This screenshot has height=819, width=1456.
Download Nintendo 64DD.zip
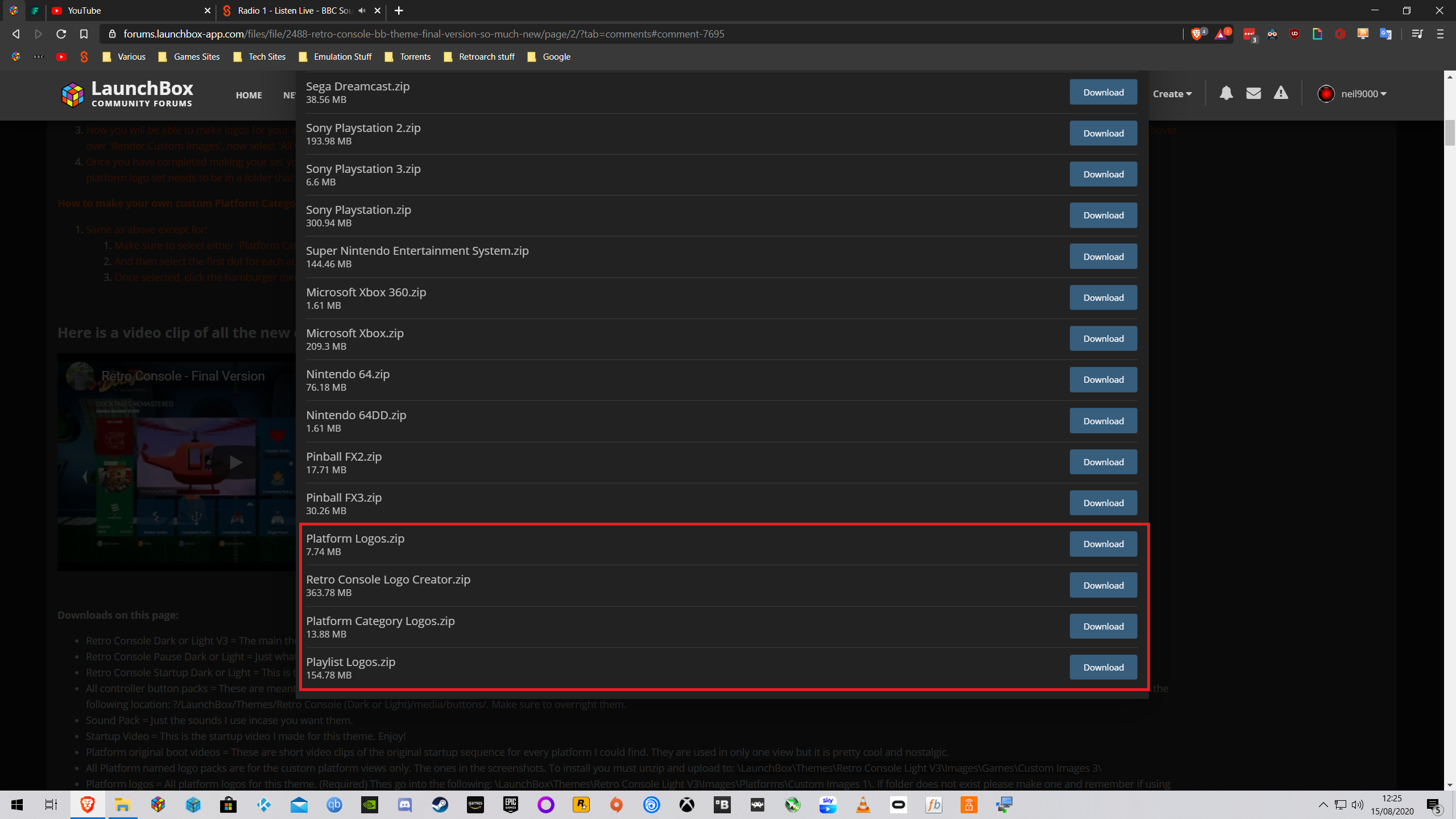point(1103,421)
